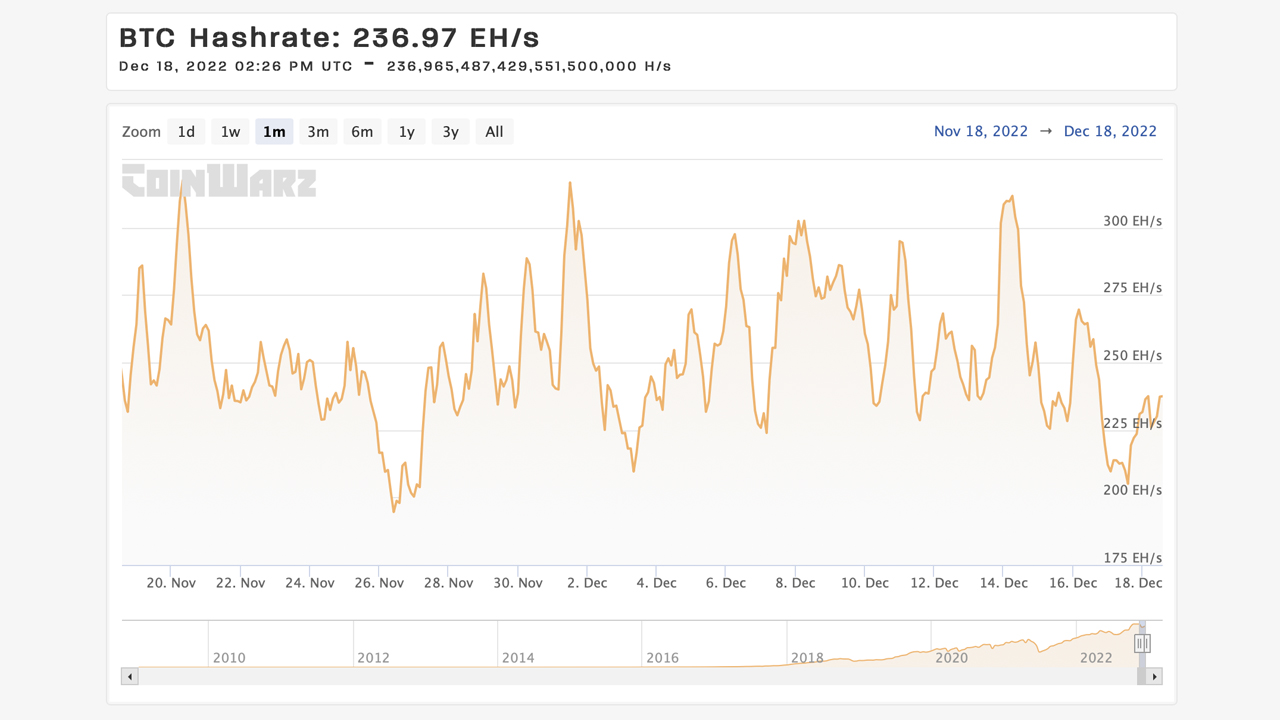
Task: Click the Zoom label text
Action: pyautogui.click(x=141, y=132)
